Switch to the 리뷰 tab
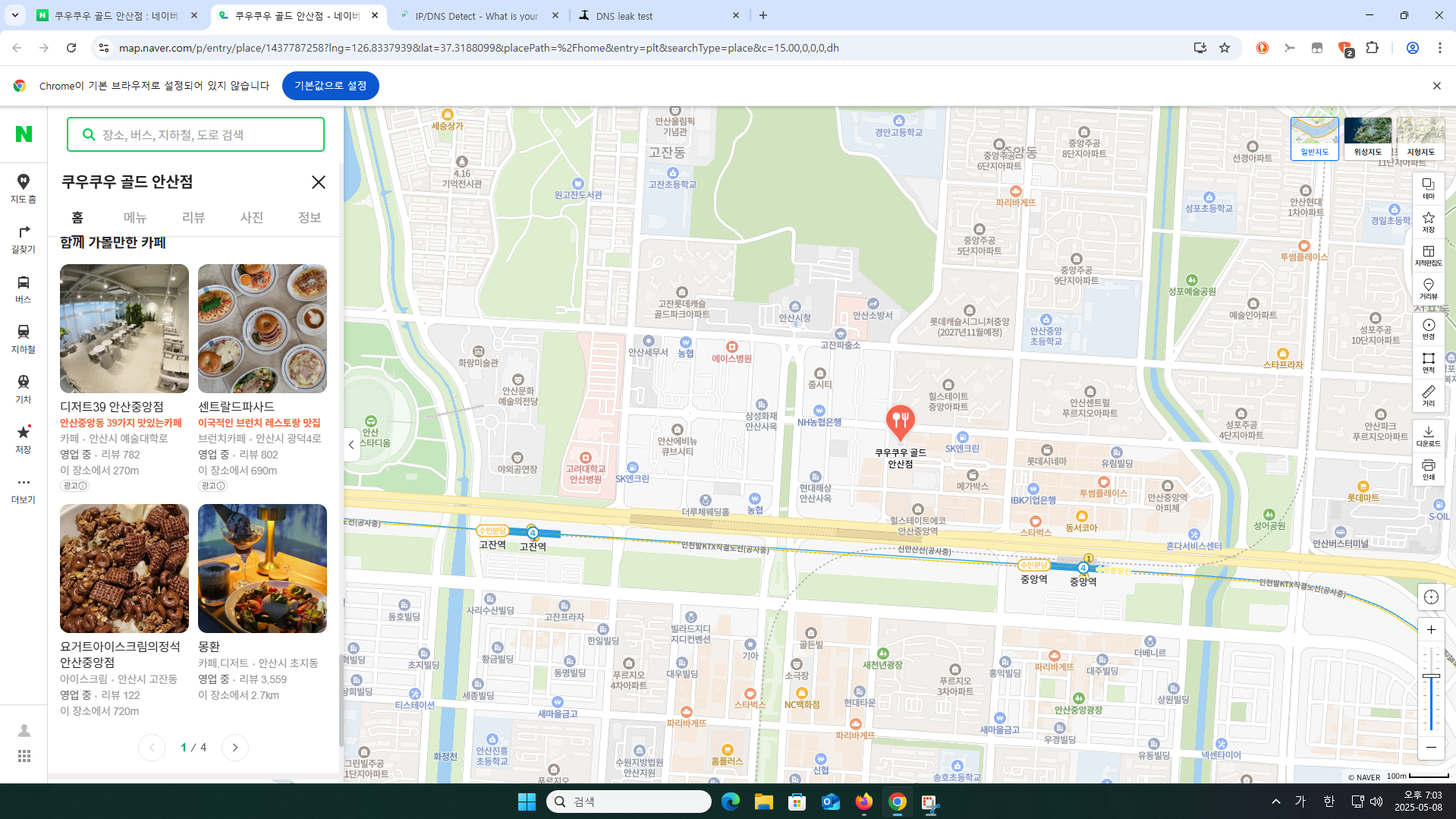Viewport: 1456px width, 819px height. [193, 218]
